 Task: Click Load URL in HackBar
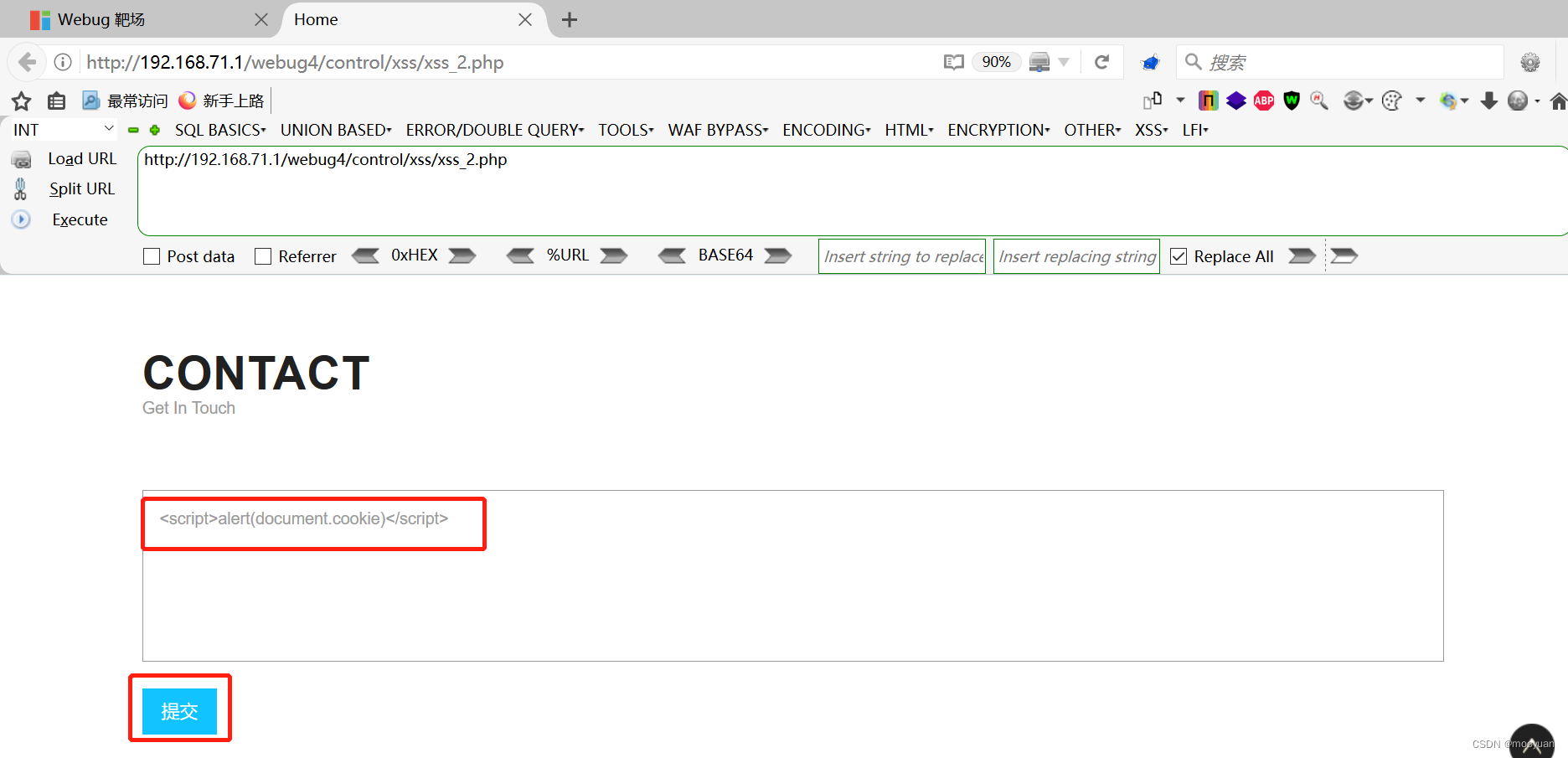[82, 159]
